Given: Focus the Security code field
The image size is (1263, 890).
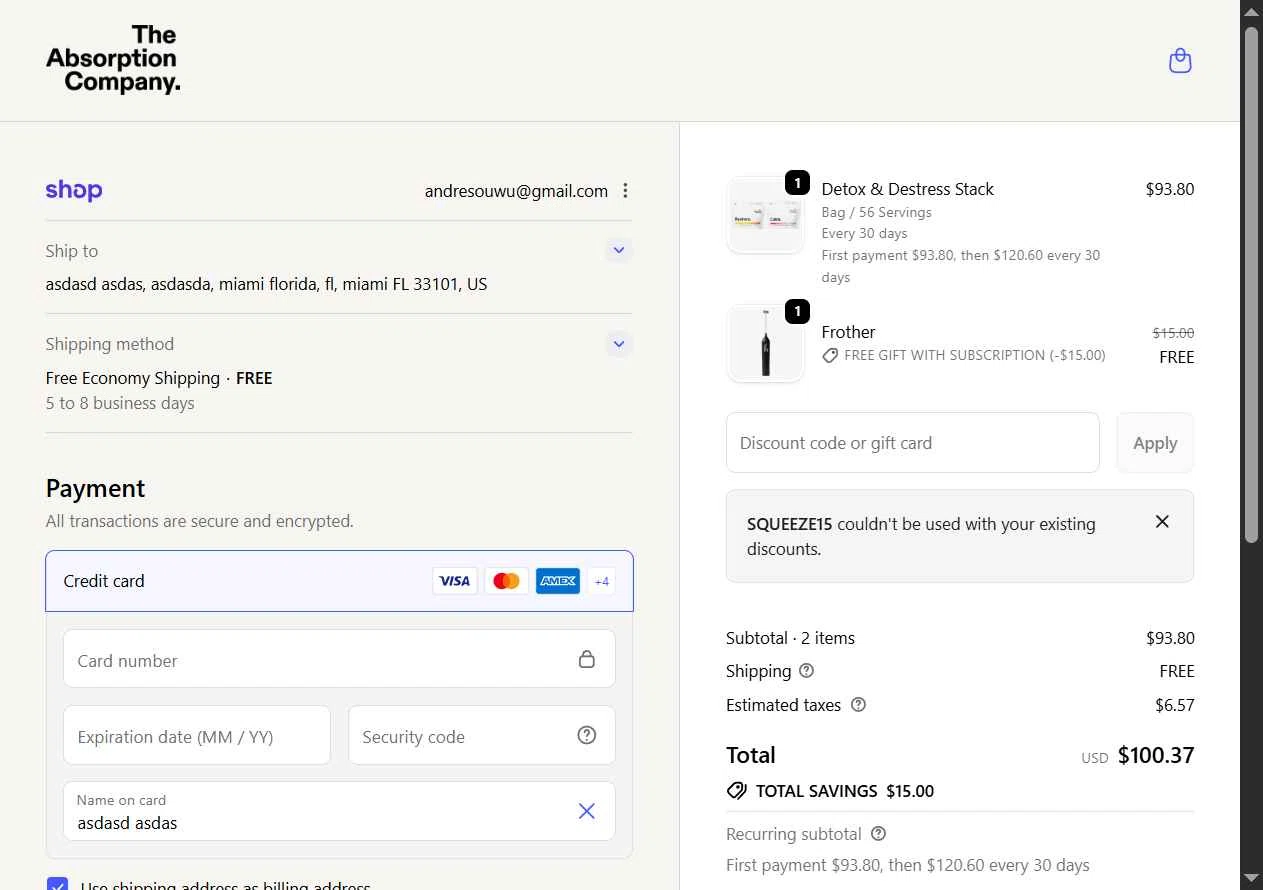Looking at the screenshot, I should click(x=482, y=735).
